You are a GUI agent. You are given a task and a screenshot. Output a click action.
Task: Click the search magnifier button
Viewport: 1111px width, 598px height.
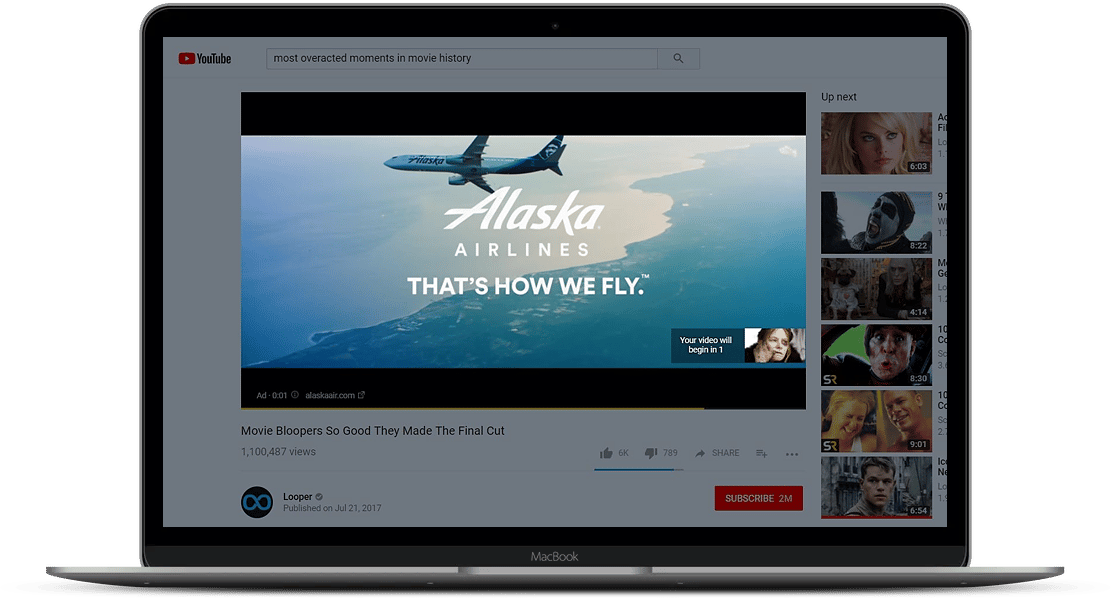click(x=678, y=58)
